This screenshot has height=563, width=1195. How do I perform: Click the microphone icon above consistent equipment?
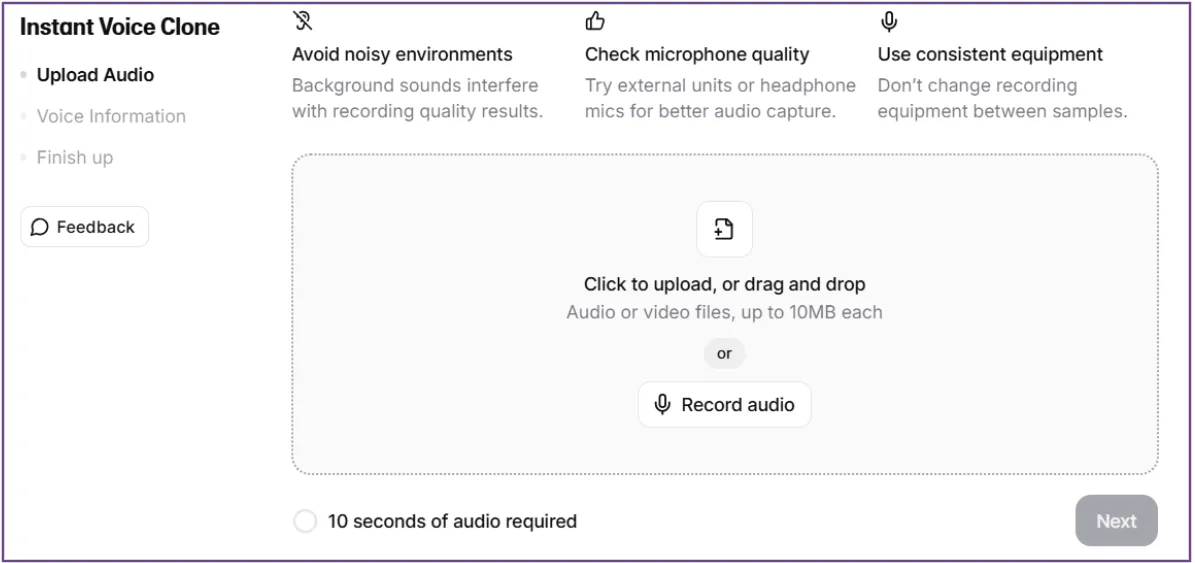point(888,21)
